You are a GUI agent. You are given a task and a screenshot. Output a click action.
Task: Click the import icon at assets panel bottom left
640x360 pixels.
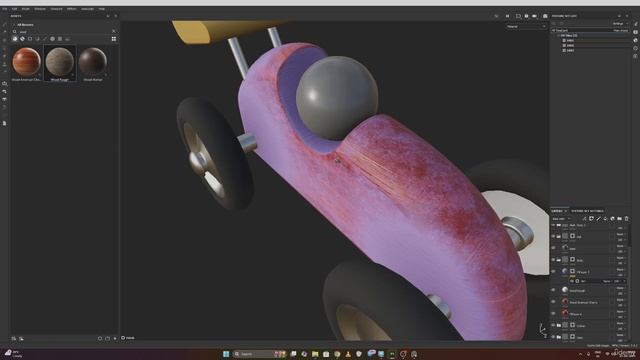(x=13, y=338)
